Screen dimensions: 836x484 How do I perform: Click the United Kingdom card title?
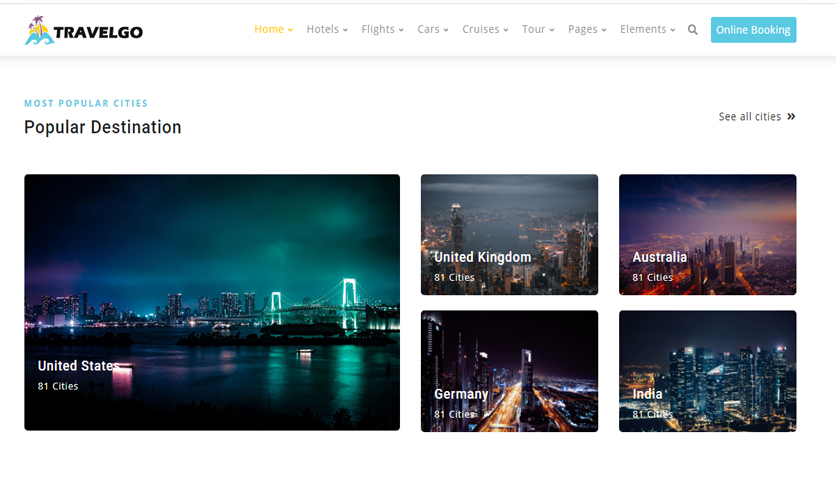coord(483,257)
